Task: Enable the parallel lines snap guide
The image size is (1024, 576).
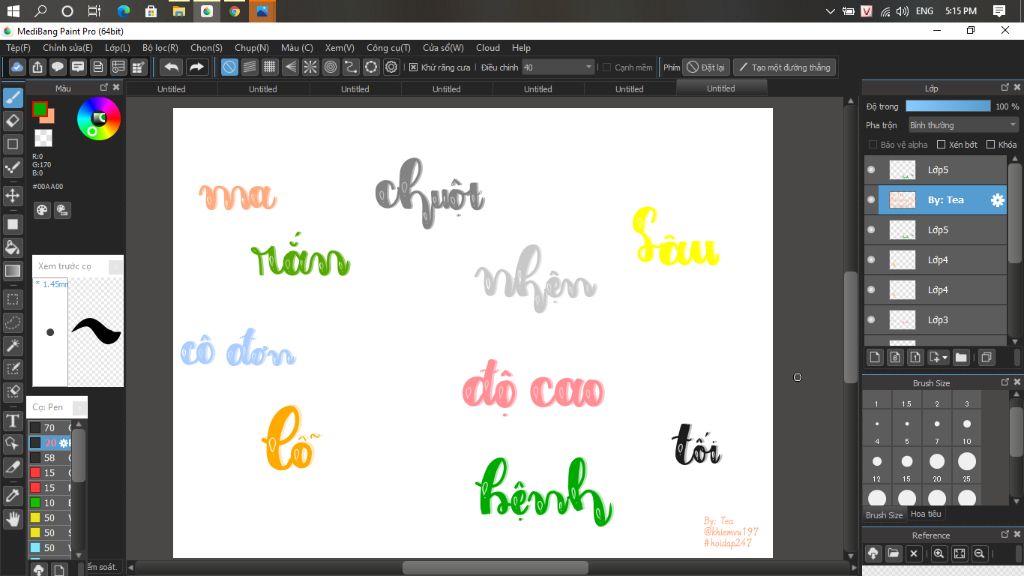Action: tap(249, 67)
